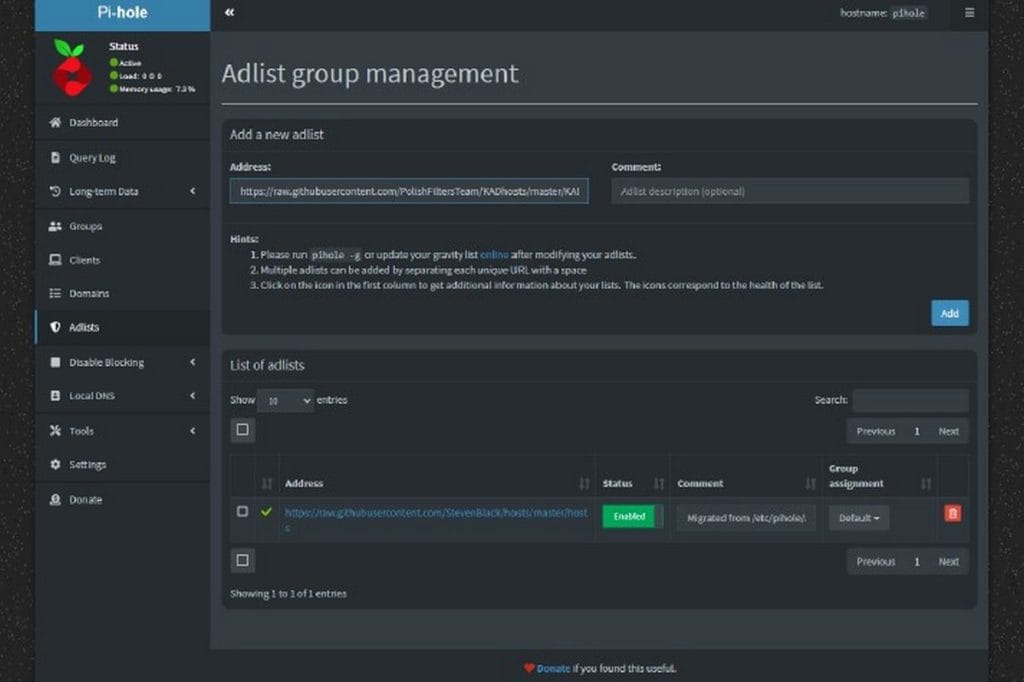Viewport: 1024px width, 682px height.
Task: Sort by Group assignment column arrows
Action: pos(926,483)
